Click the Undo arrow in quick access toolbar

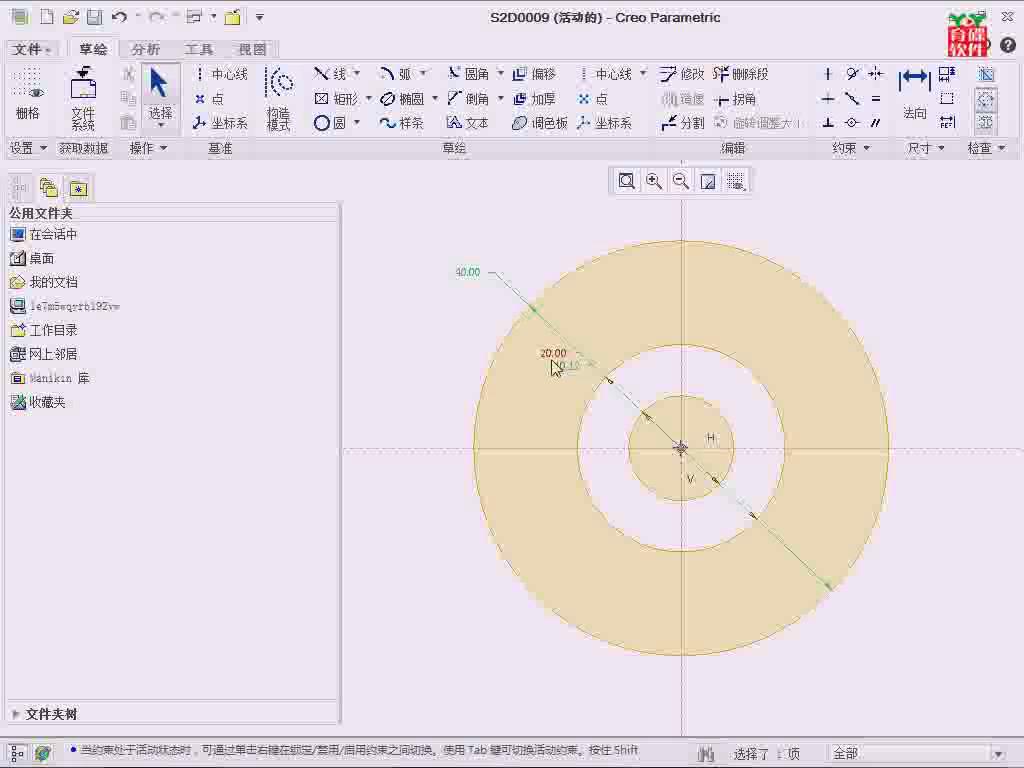(119, 17)
